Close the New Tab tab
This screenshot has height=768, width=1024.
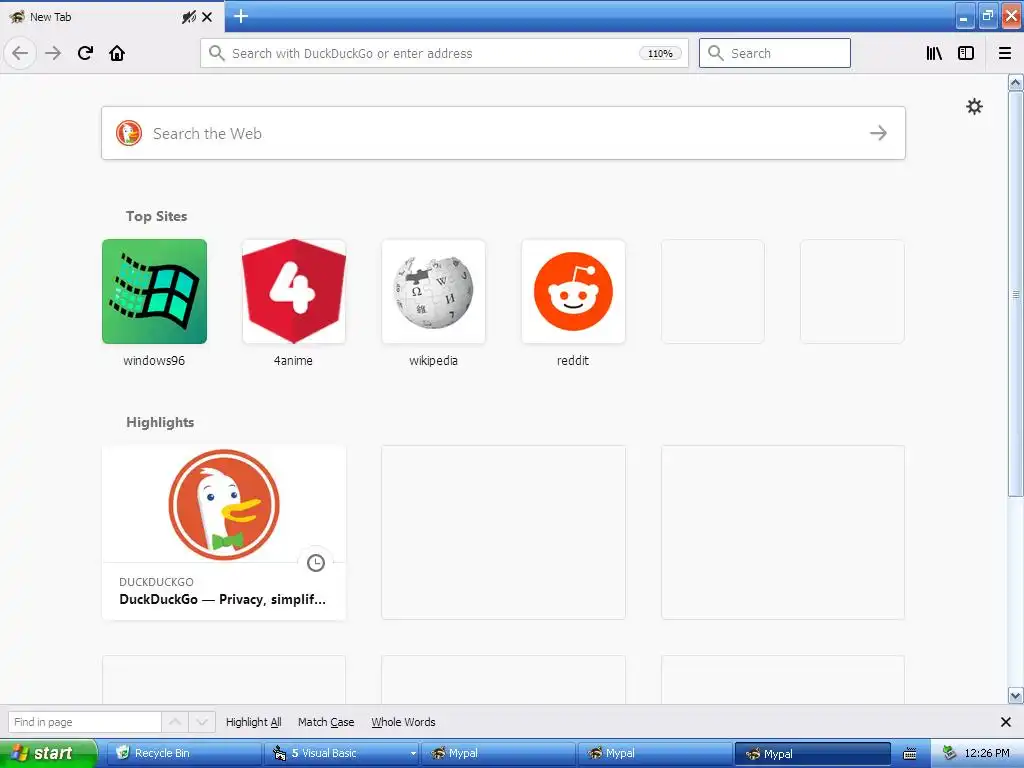click(x=207, y=17)
